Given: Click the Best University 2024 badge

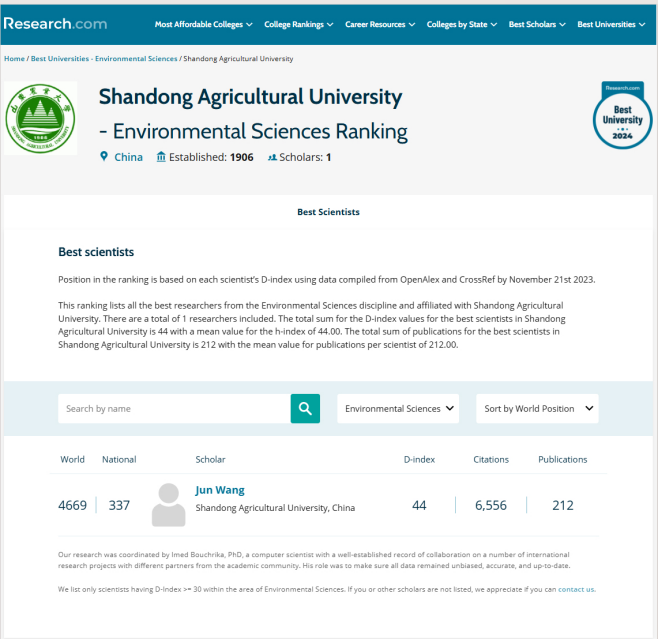Looking at the screenshot, I should tap(622, 115).
